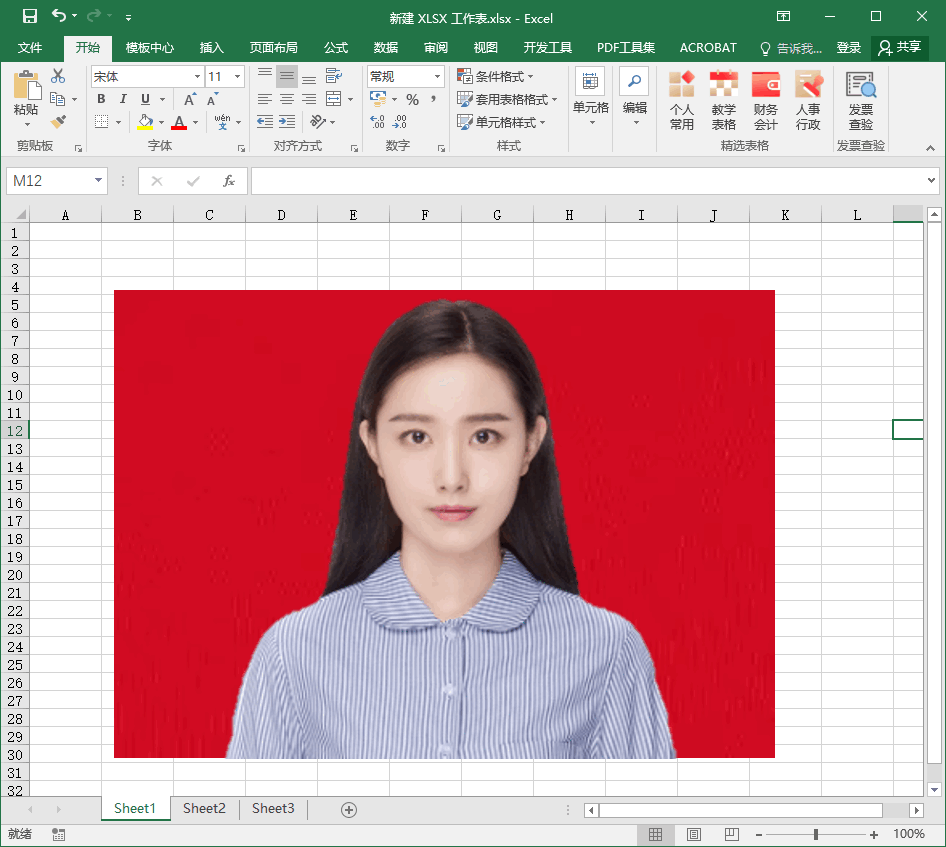Click the Merge and Center cells icon
Viewport: 946px width, 847px height.
pyautogui.click(x=334, y=99)
